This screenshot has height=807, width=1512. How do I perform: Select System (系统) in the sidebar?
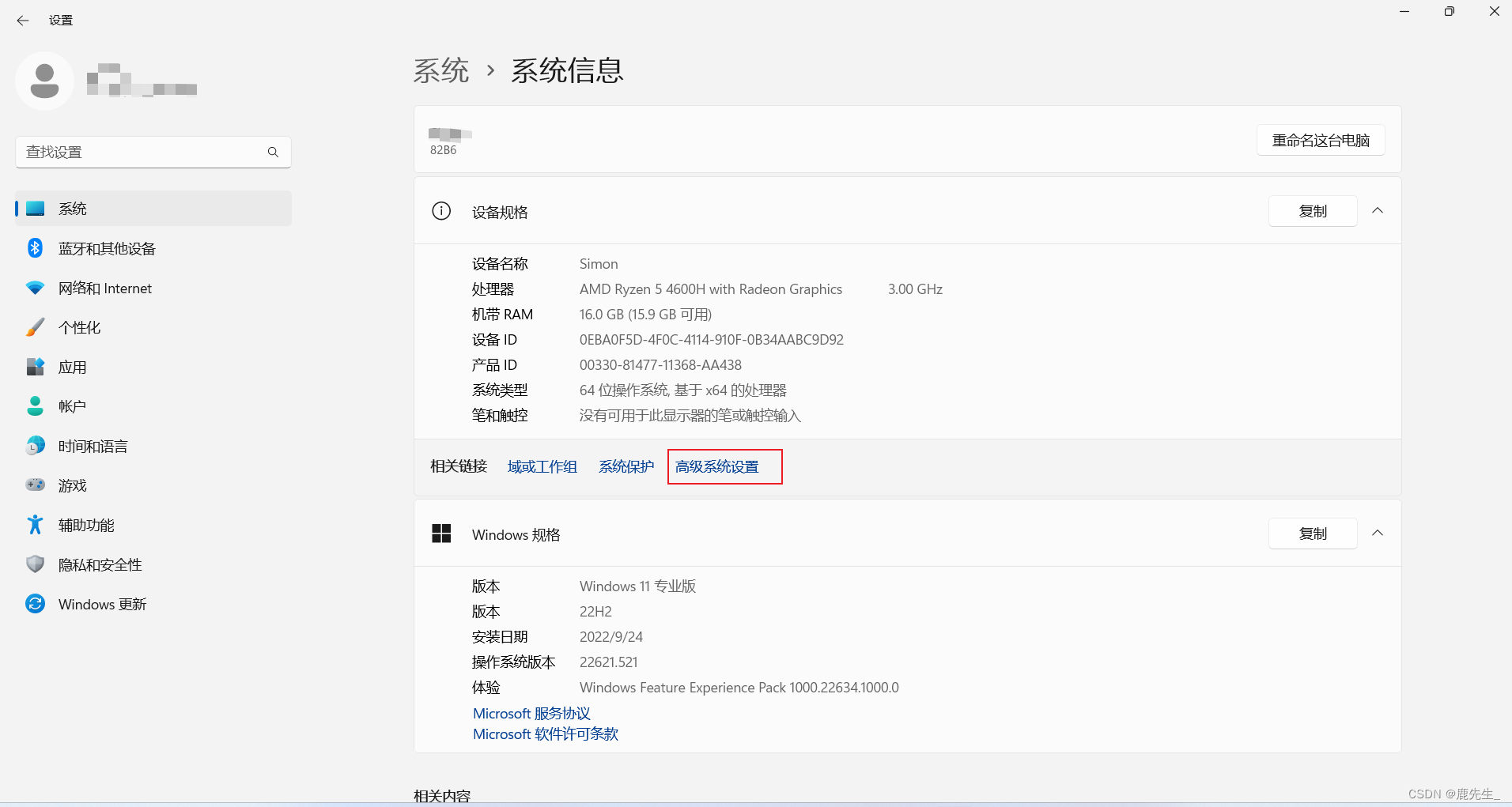73,209
